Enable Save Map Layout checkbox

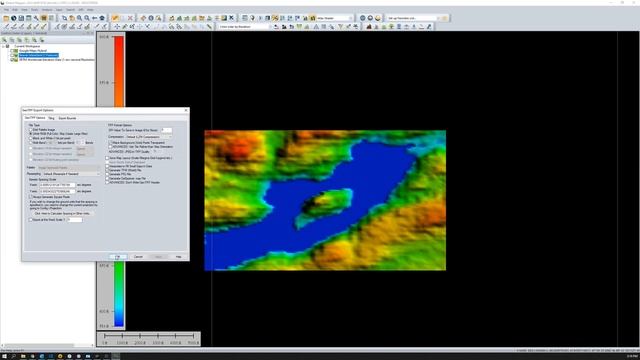point(107,158)
